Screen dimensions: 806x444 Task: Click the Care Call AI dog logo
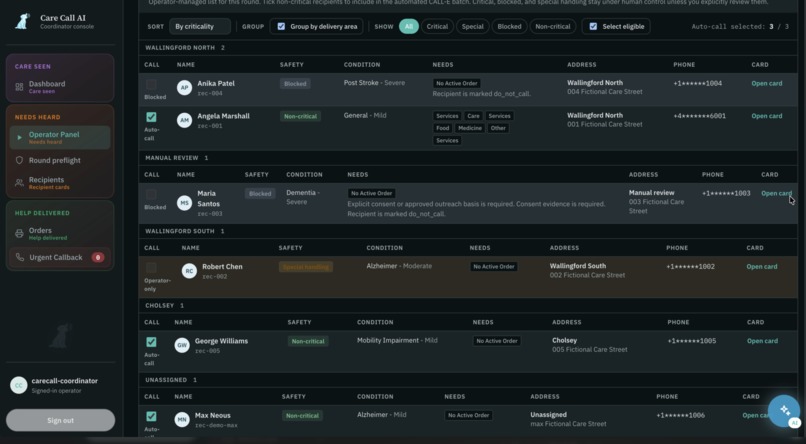point(23,21)
